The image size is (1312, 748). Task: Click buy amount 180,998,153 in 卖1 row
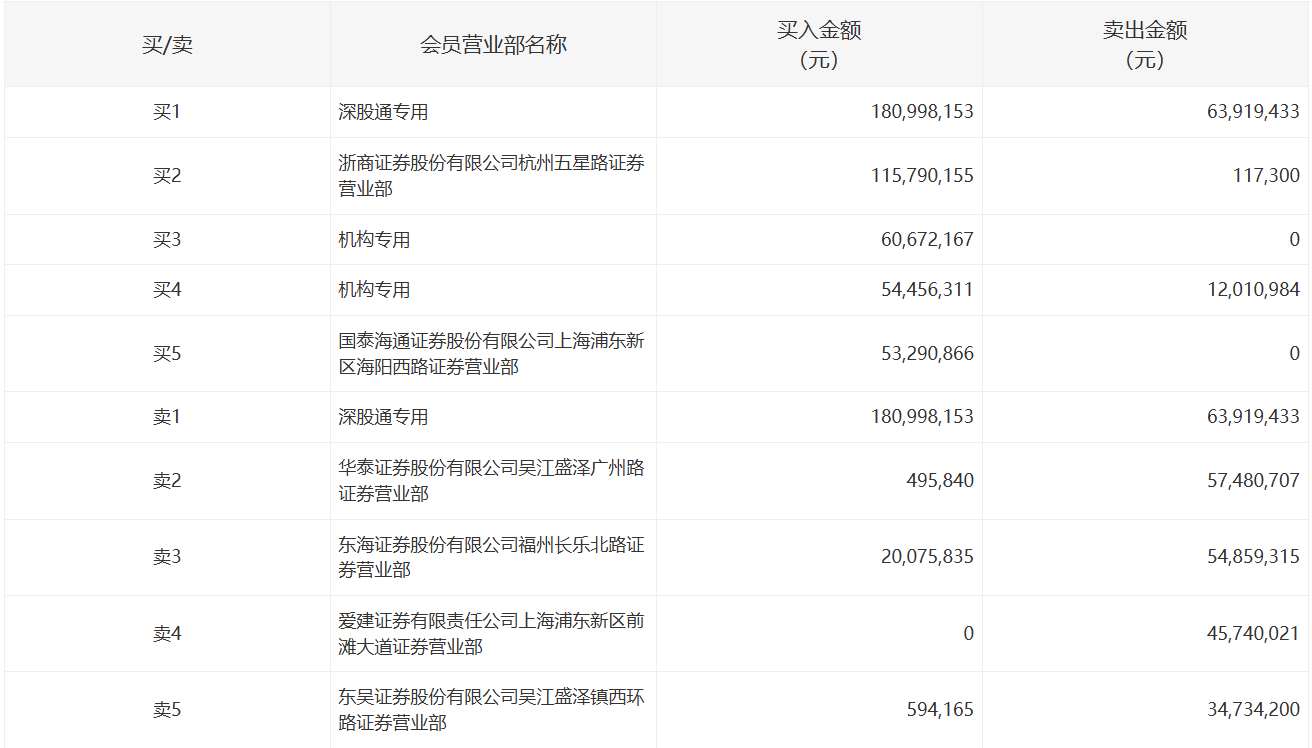click(x=922, y=417)
